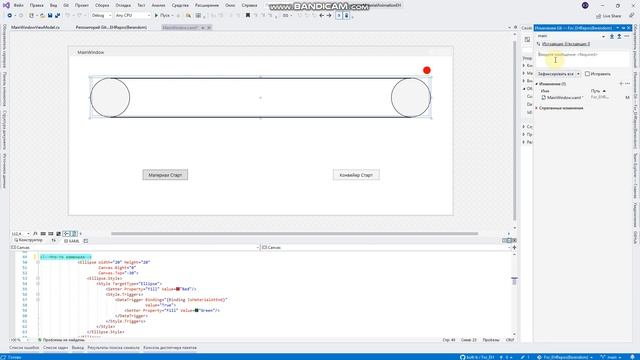Click the Visual Studio logo icon
Screen dimensions: 640x360
[x=6, y=5]
